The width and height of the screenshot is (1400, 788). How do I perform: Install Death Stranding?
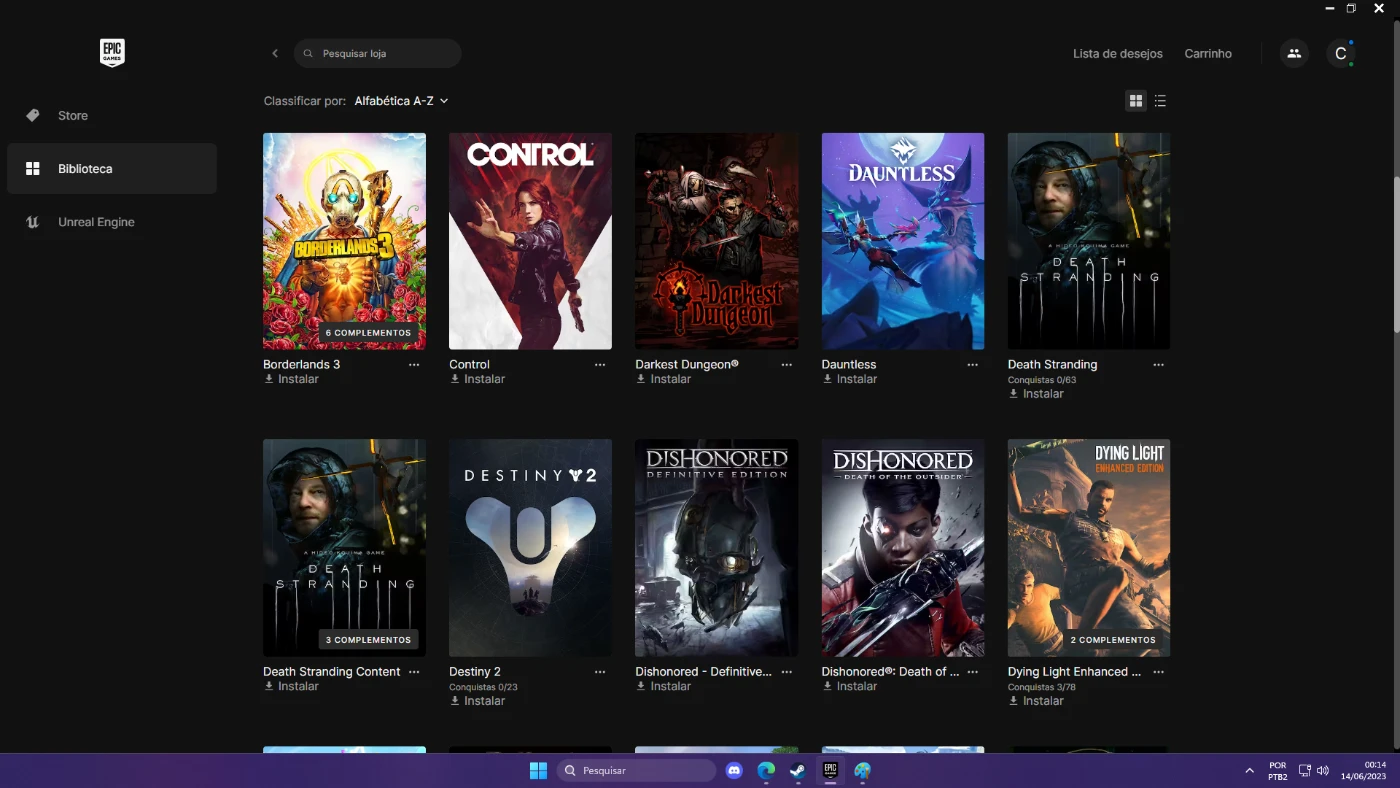tap(1035, 394)
